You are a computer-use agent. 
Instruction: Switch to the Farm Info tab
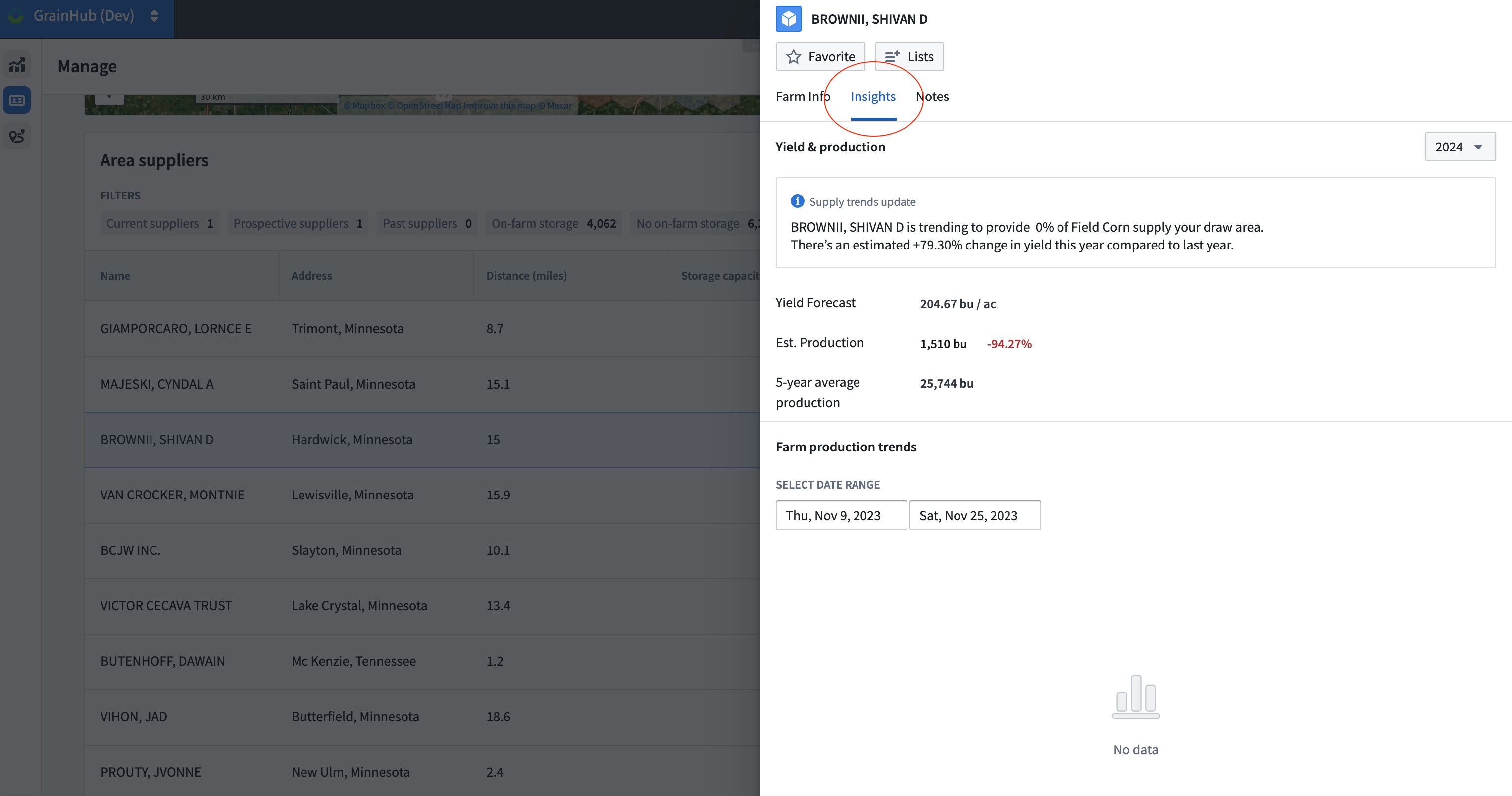[803, 96]
